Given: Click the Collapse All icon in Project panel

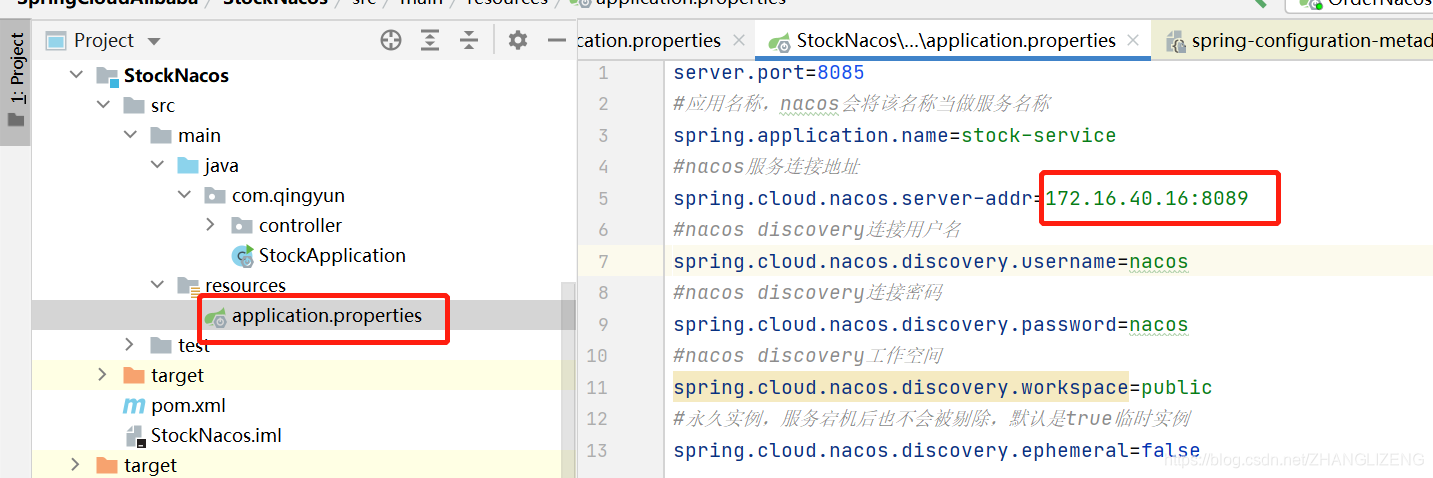Looking at the screenshot, I should 469,40.
